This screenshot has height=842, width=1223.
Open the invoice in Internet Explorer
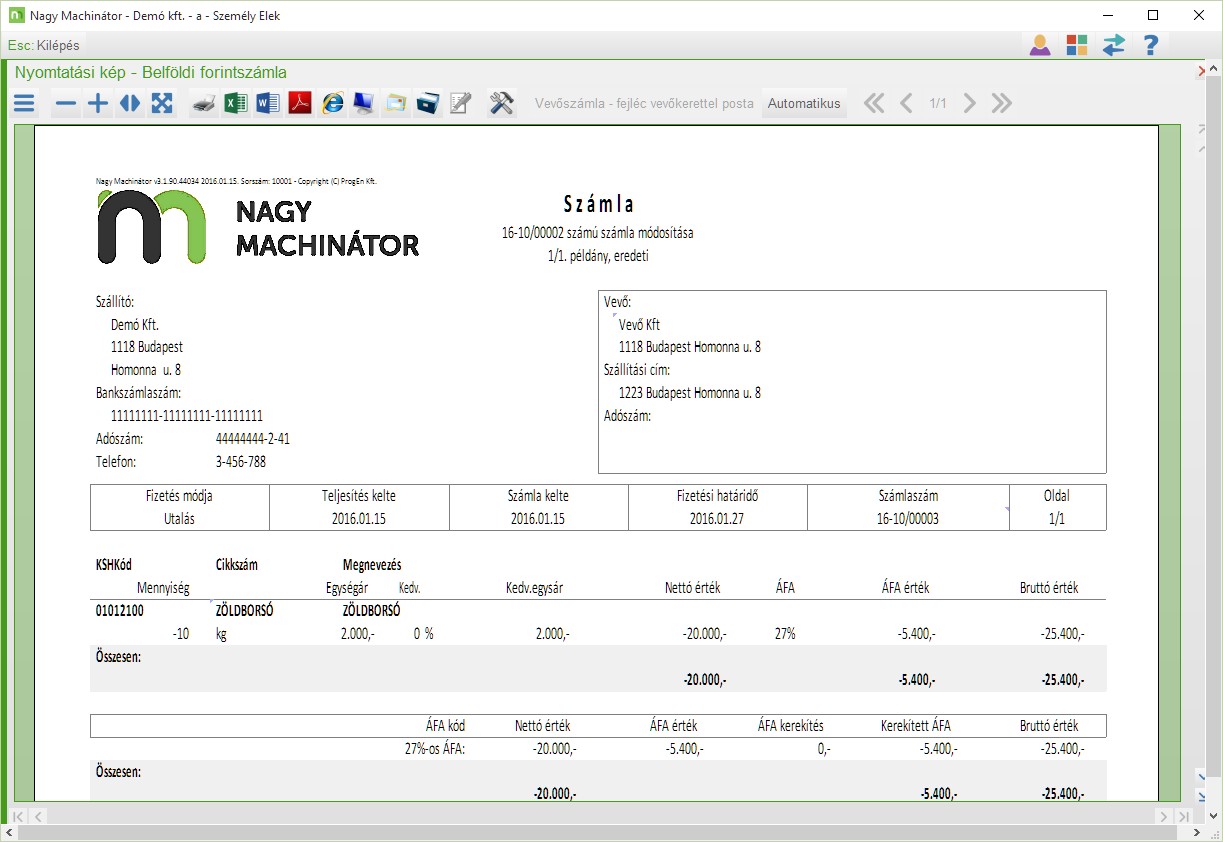coord(332,104)
